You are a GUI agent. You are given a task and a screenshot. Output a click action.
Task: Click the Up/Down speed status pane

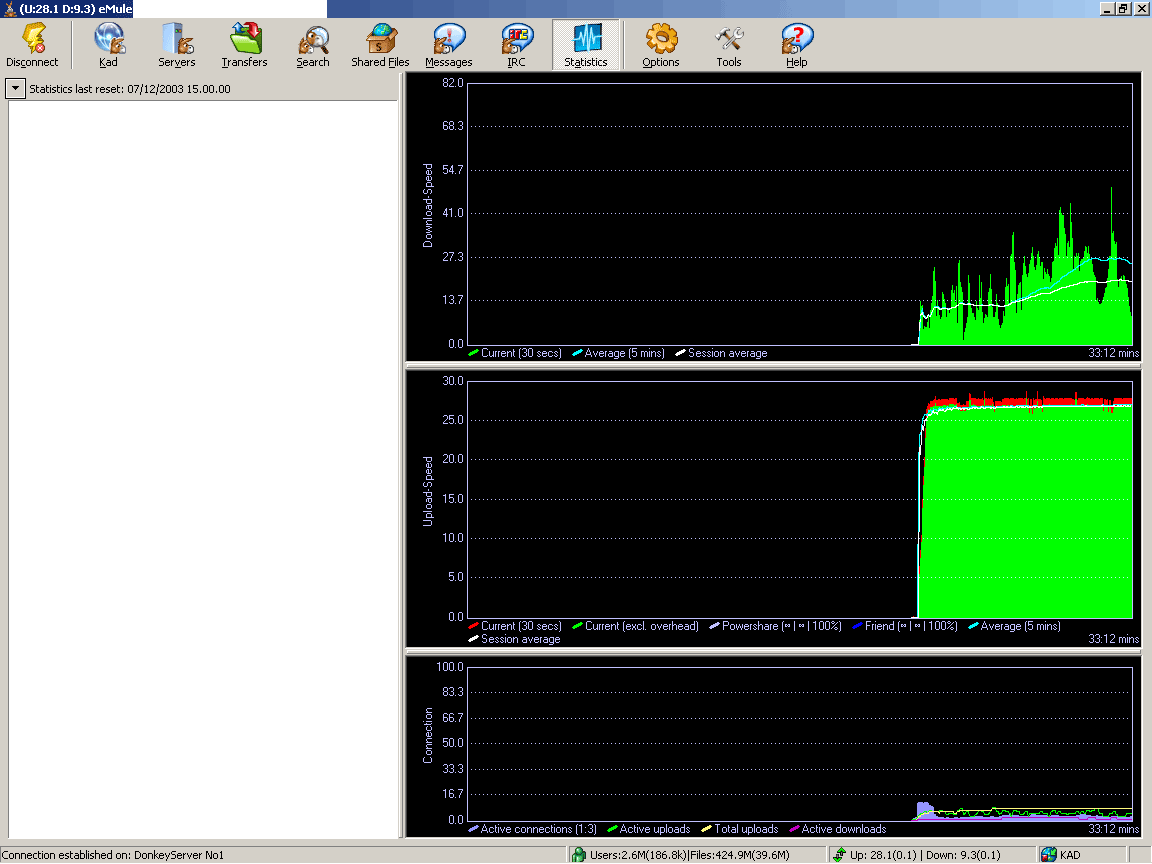(928, 855)
